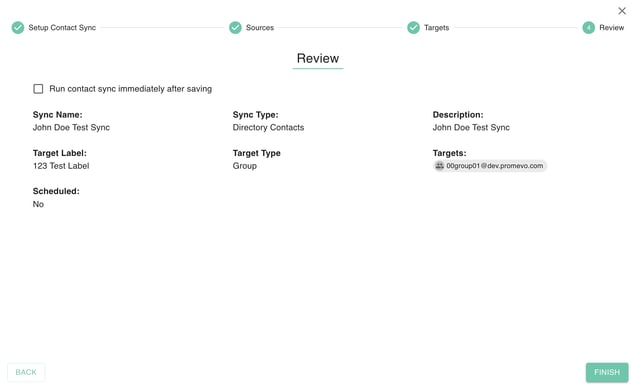The image size is (635, 384).
Task: Click the BACK button
Action: click(x=26, y=372)
